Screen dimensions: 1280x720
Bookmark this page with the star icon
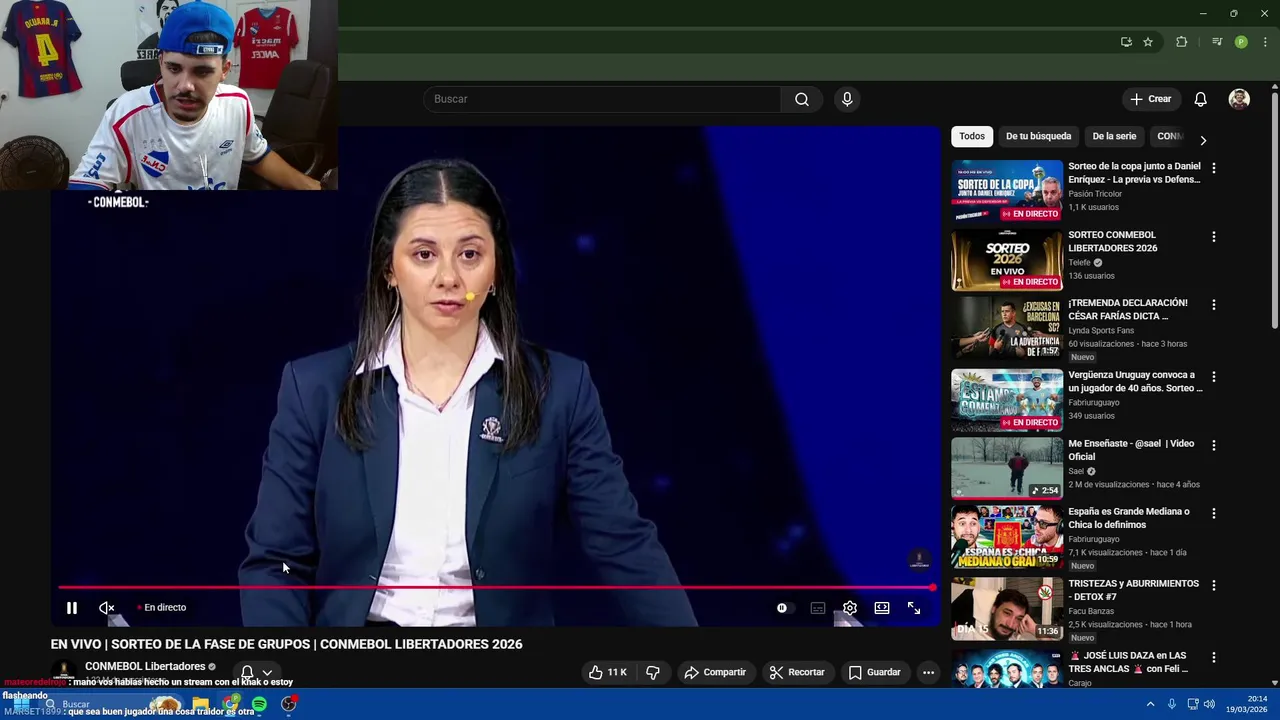coord(1148,42)
